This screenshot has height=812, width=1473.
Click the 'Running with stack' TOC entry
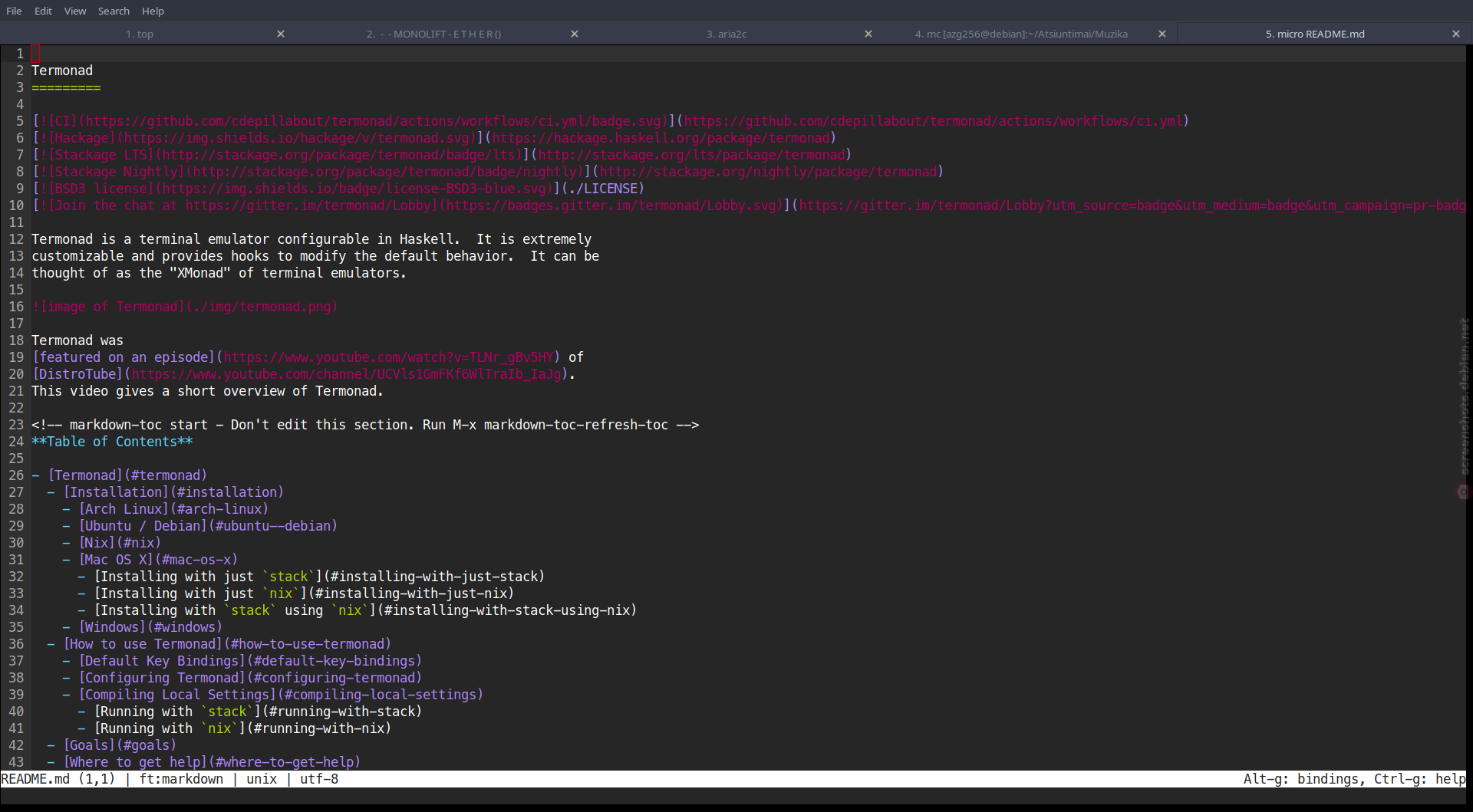tap(258, 712)
